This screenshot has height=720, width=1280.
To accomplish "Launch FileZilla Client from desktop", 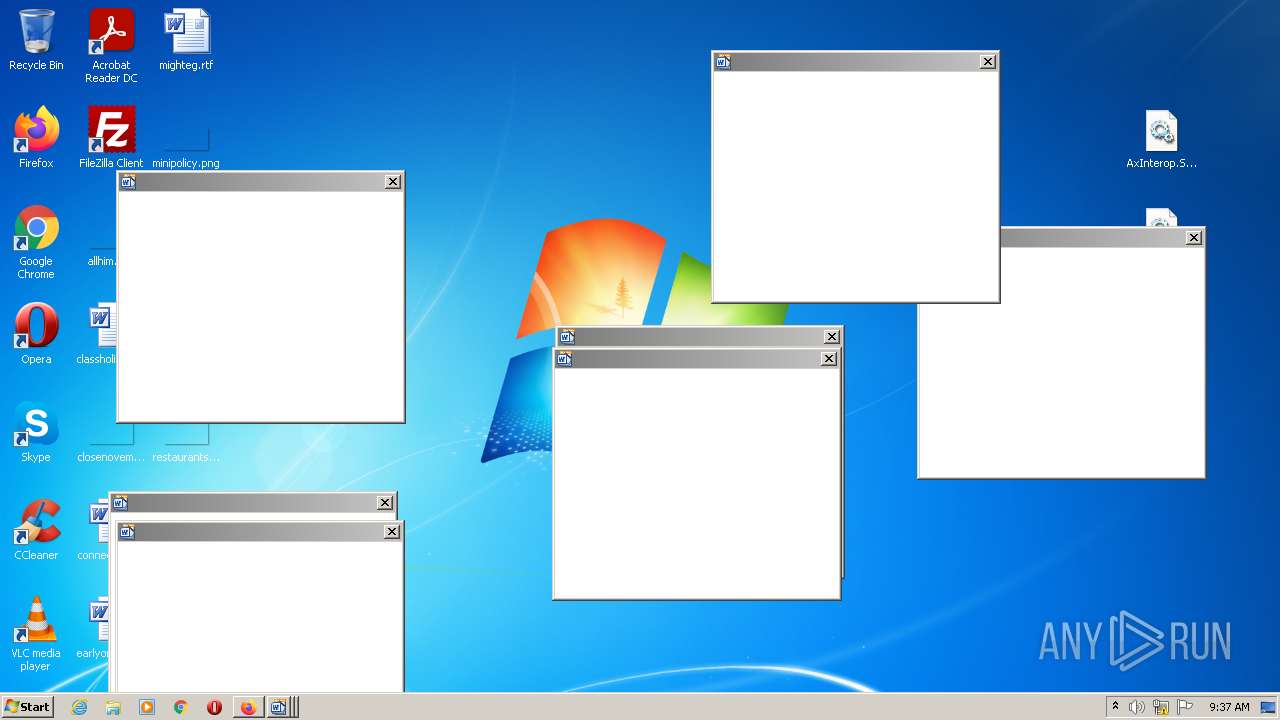I will click(x=111, y=138).
